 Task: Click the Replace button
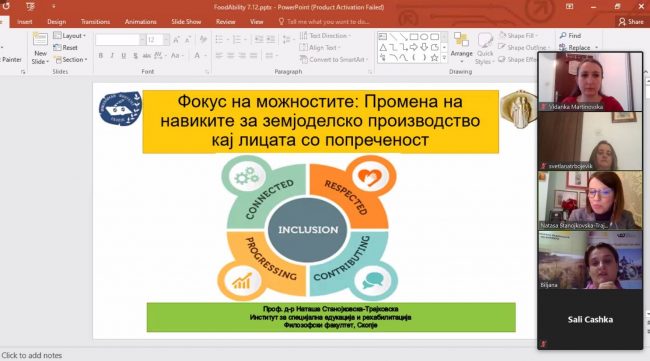pos(578,48)
